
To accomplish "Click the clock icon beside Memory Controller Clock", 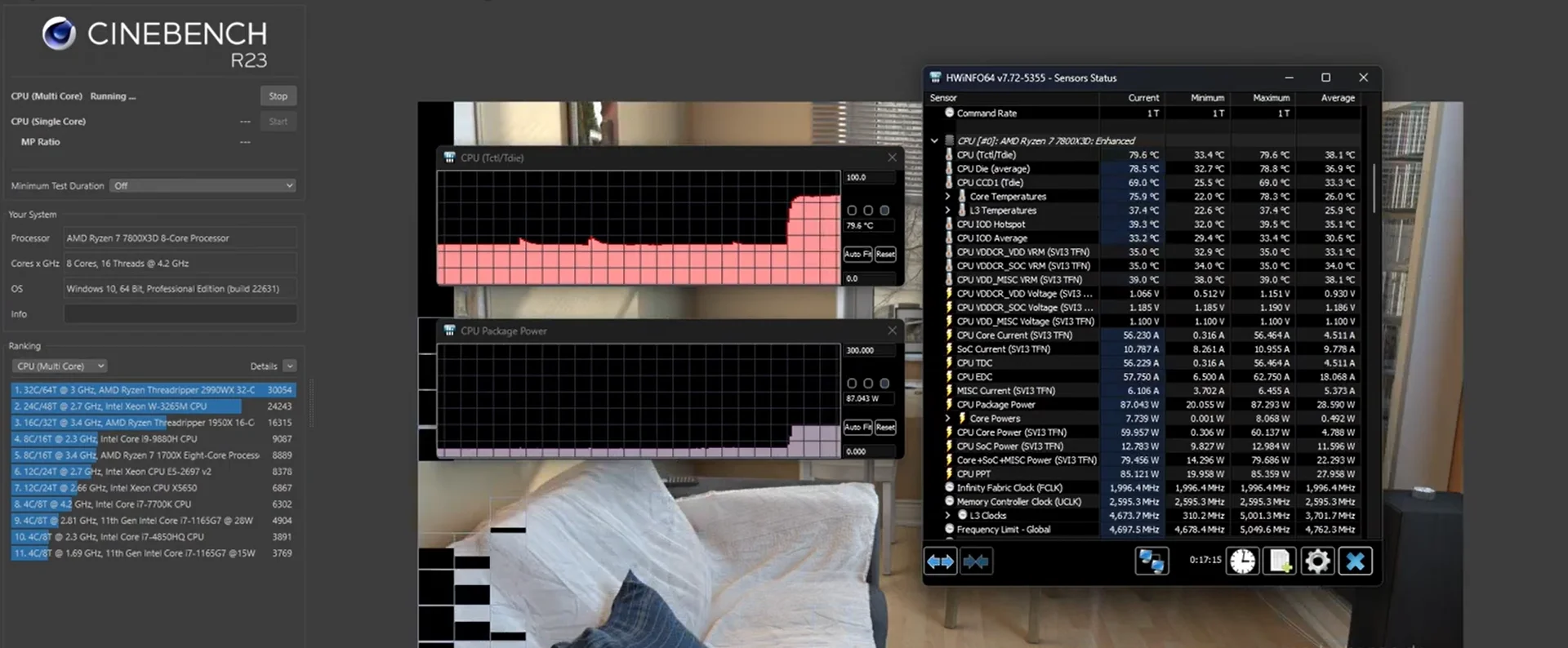I will pyautogui.click(x=949, y=502).
